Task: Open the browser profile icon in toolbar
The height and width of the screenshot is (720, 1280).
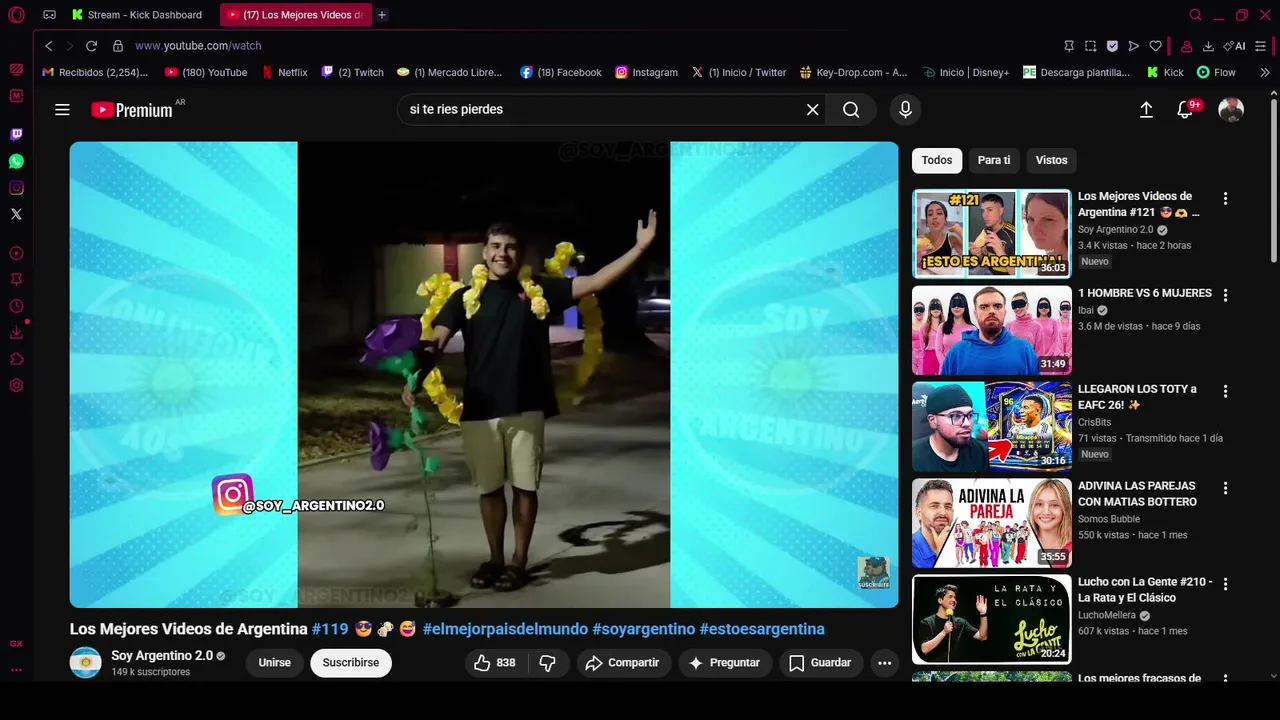Action: click(x=1186, y=46)
